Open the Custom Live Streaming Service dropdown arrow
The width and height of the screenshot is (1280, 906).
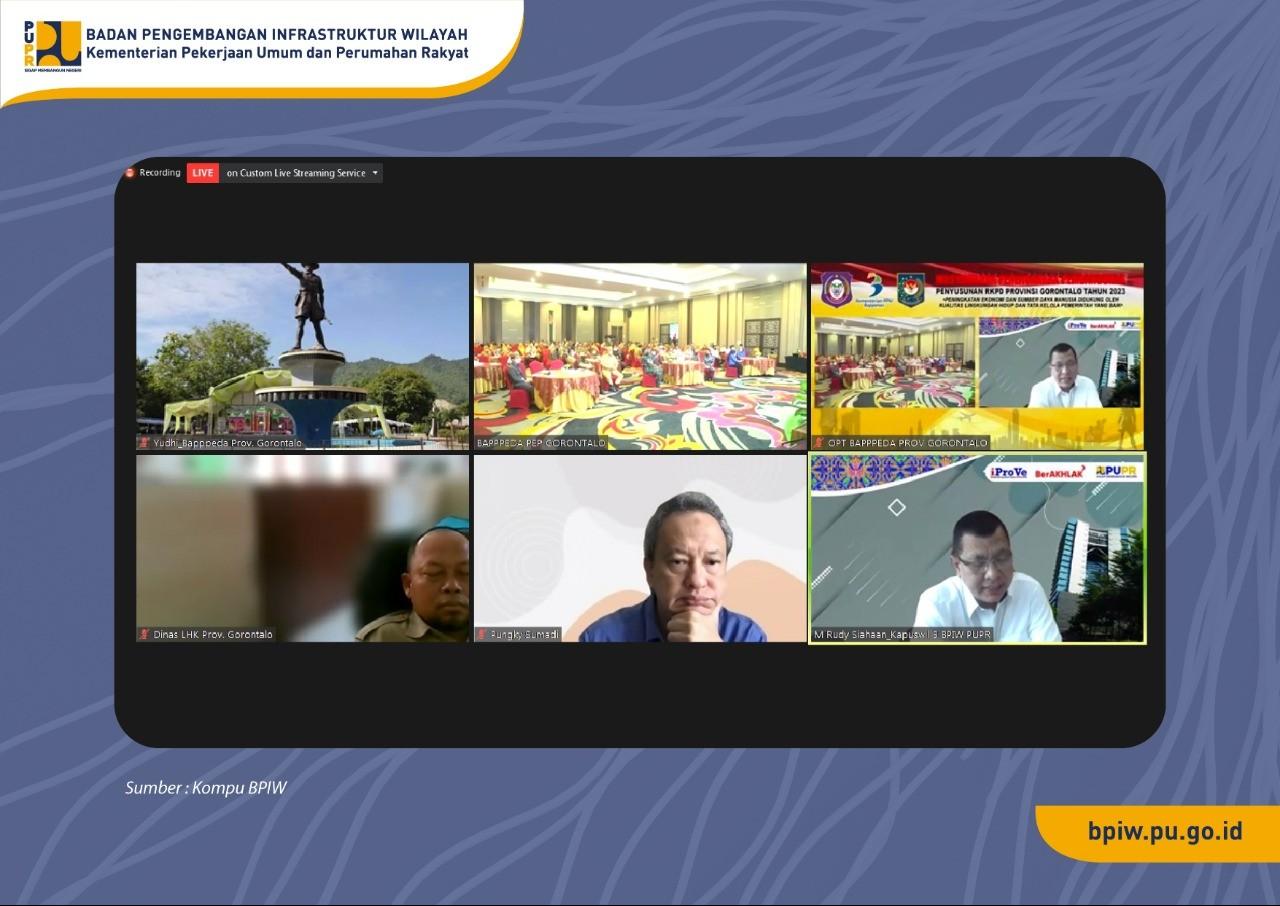375,173
